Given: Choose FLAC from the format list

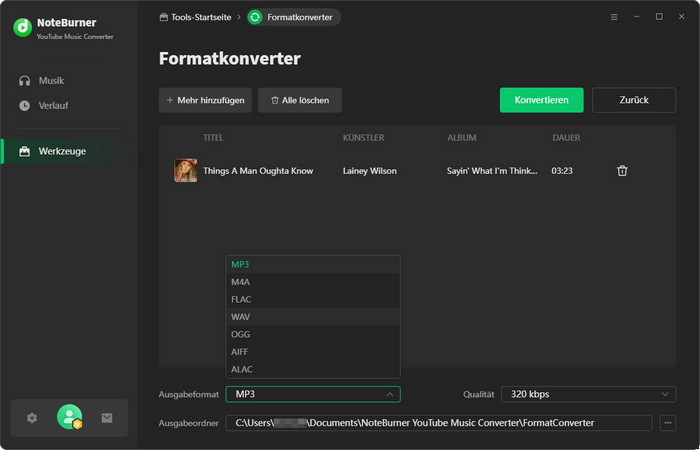Looking at the screenshot, I should [x=241, y=299].
